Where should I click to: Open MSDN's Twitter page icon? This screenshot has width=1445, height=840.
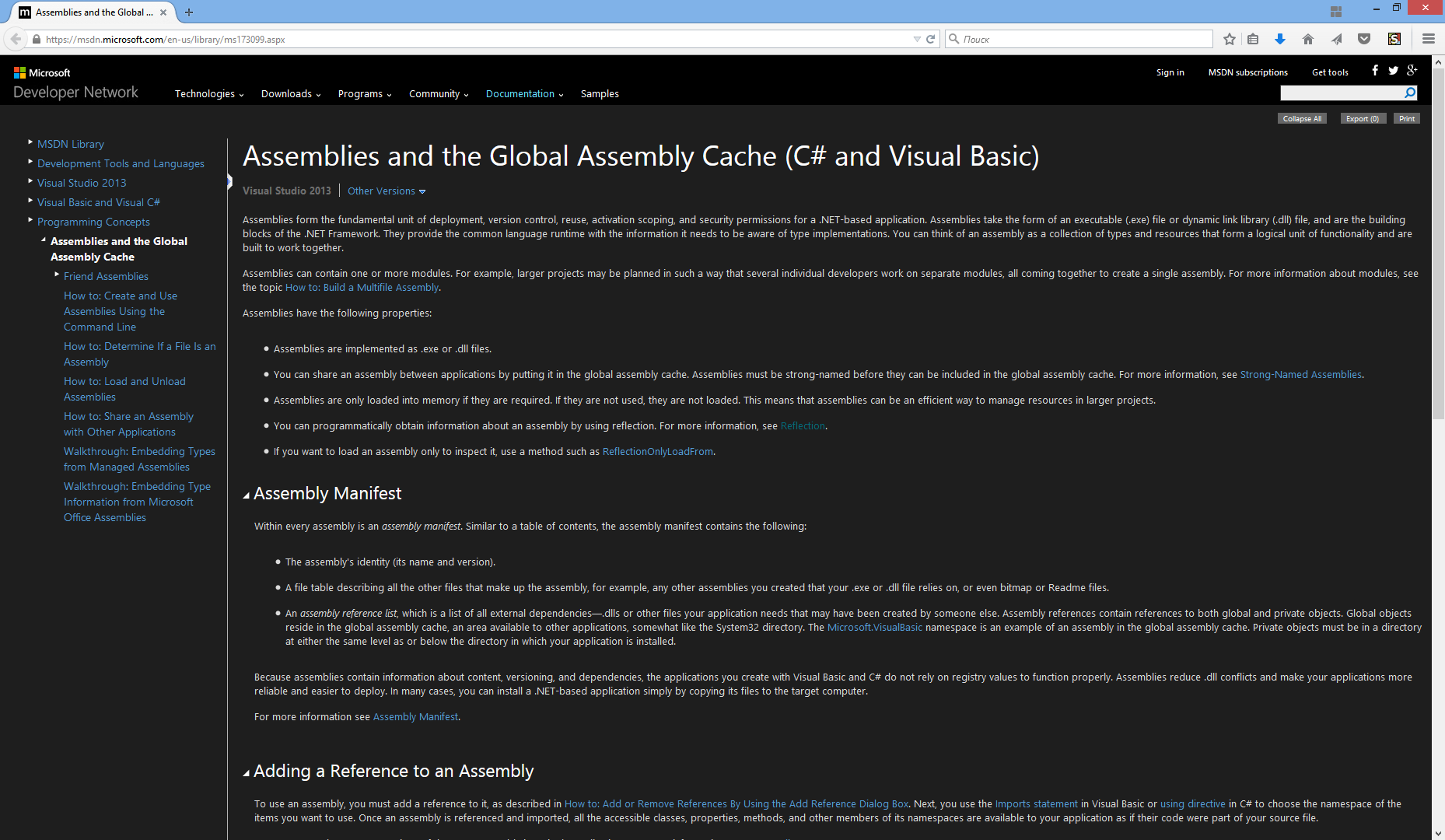point(1394,71)
